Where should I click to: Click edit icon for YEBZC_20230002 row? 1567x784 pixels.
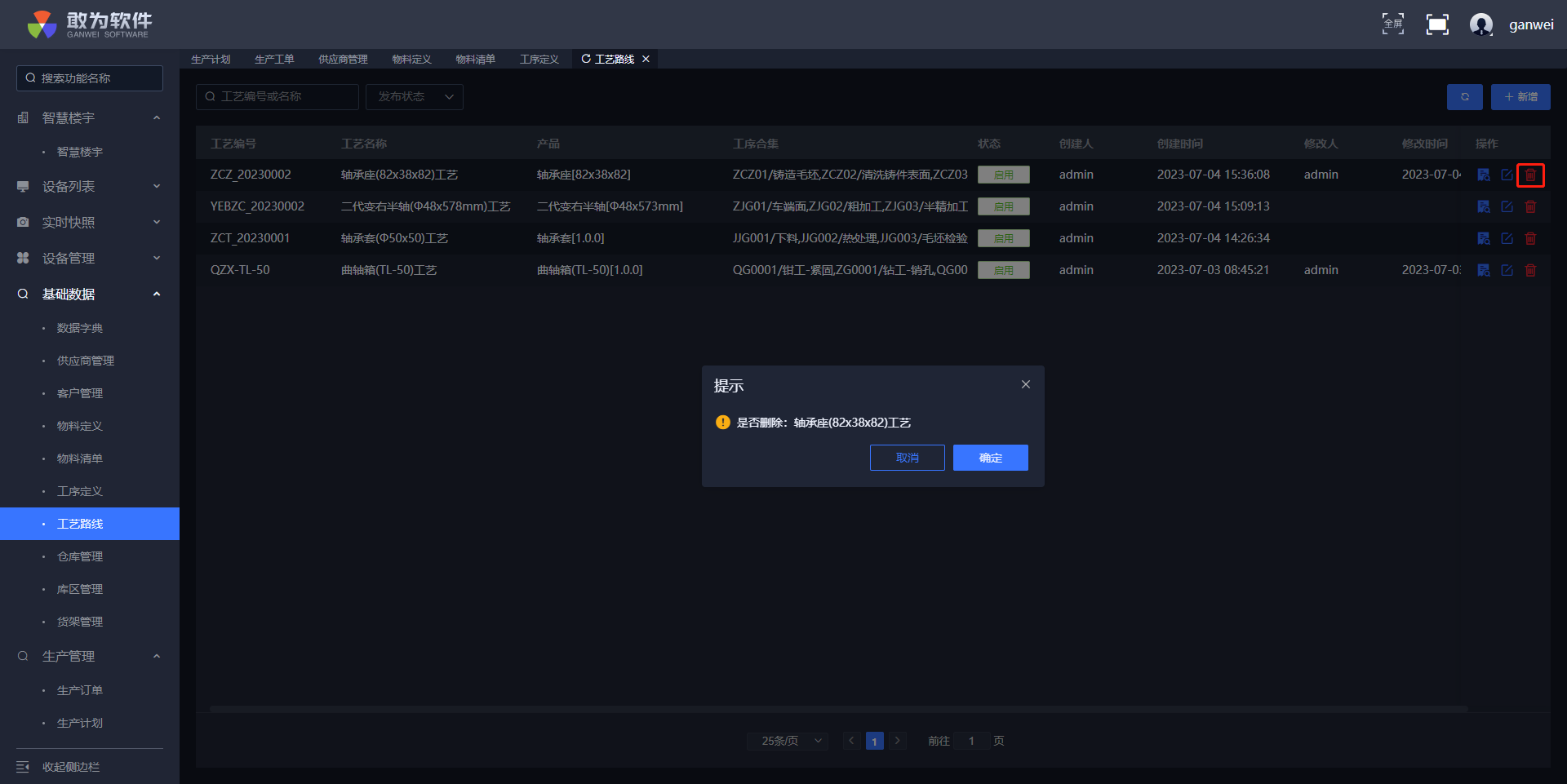point(1507,206)
